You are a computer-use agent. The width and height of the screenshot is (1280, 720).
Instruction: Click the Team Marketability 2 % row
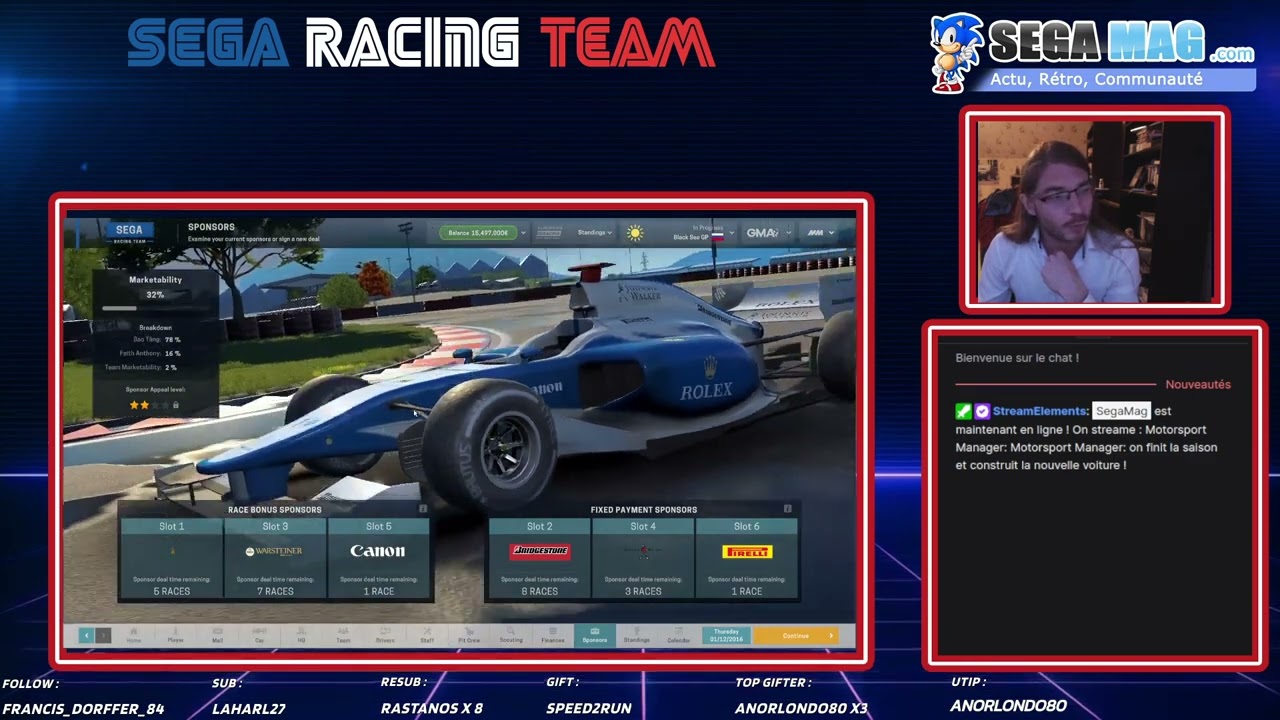141,367
